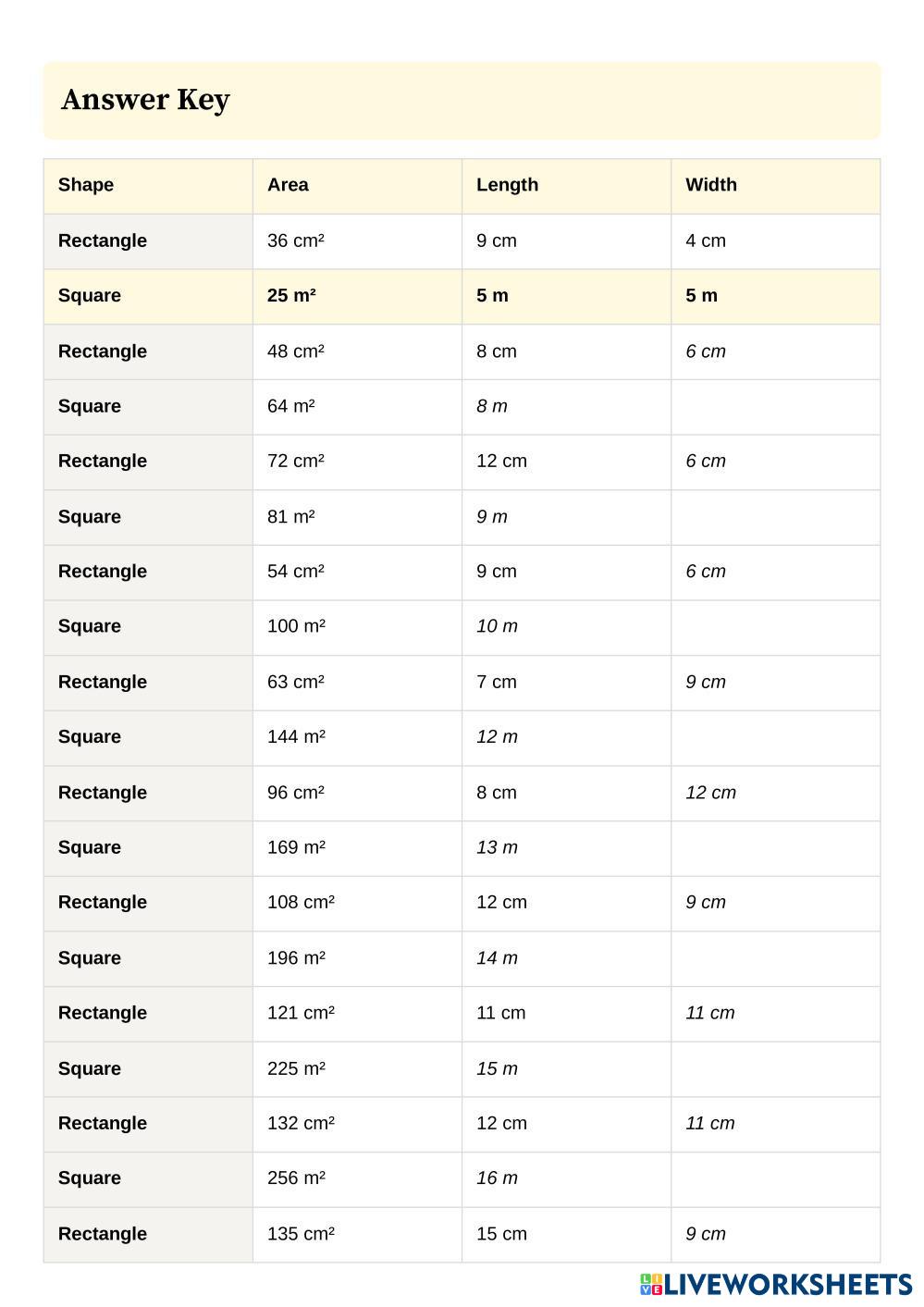Click the 16 m length answer

point(497,1178)
